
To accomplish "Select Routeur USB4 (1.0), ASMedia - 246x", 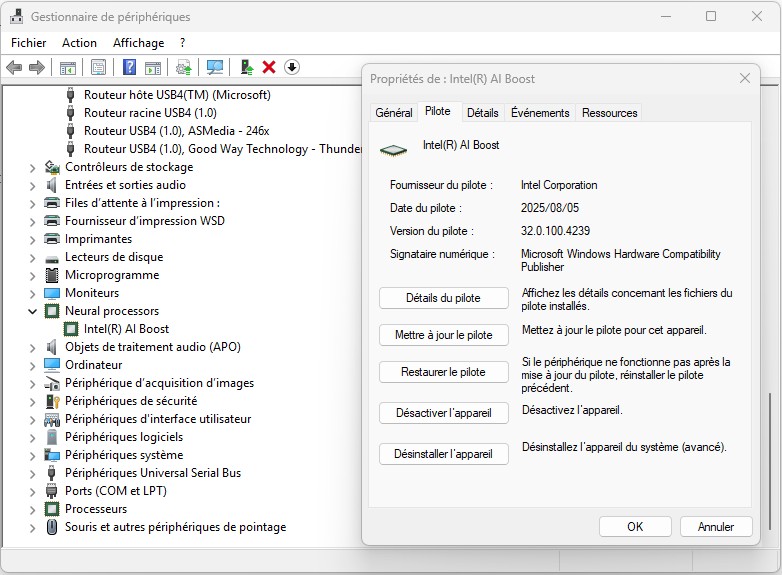I will 176,131.
